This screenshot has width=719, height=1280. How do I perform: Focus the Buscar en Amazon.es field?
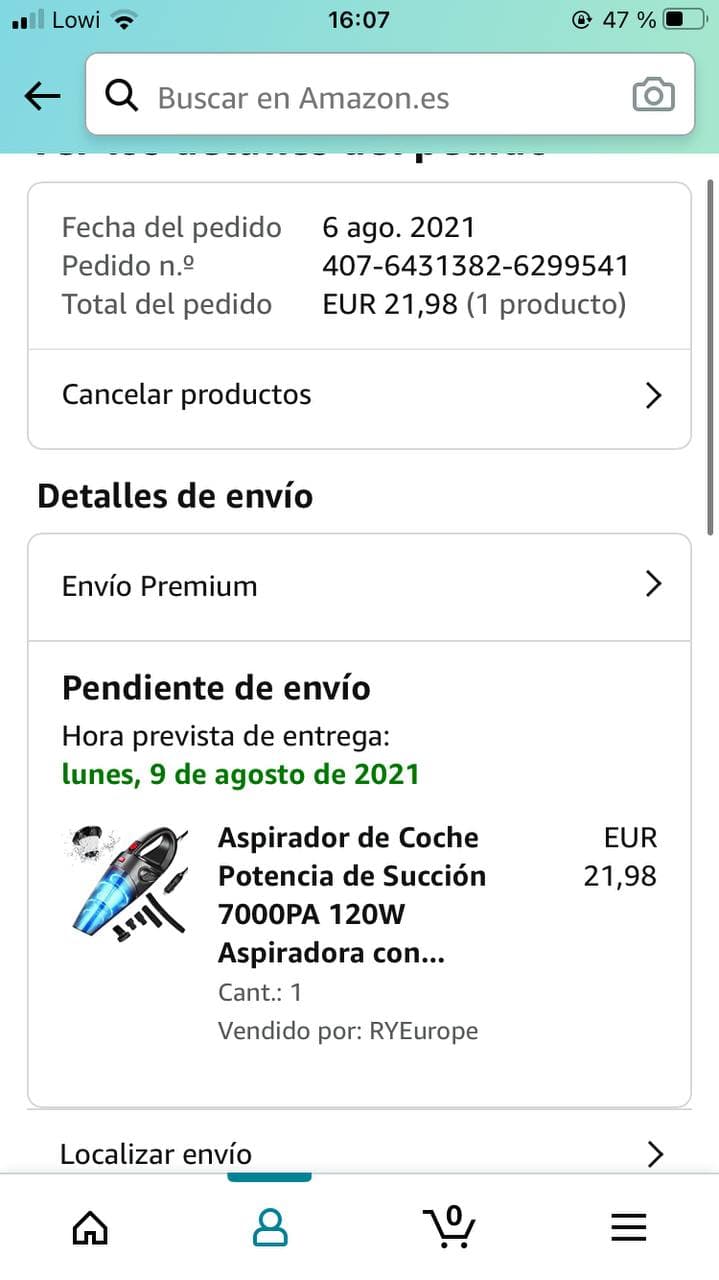[x=380, y=98]
